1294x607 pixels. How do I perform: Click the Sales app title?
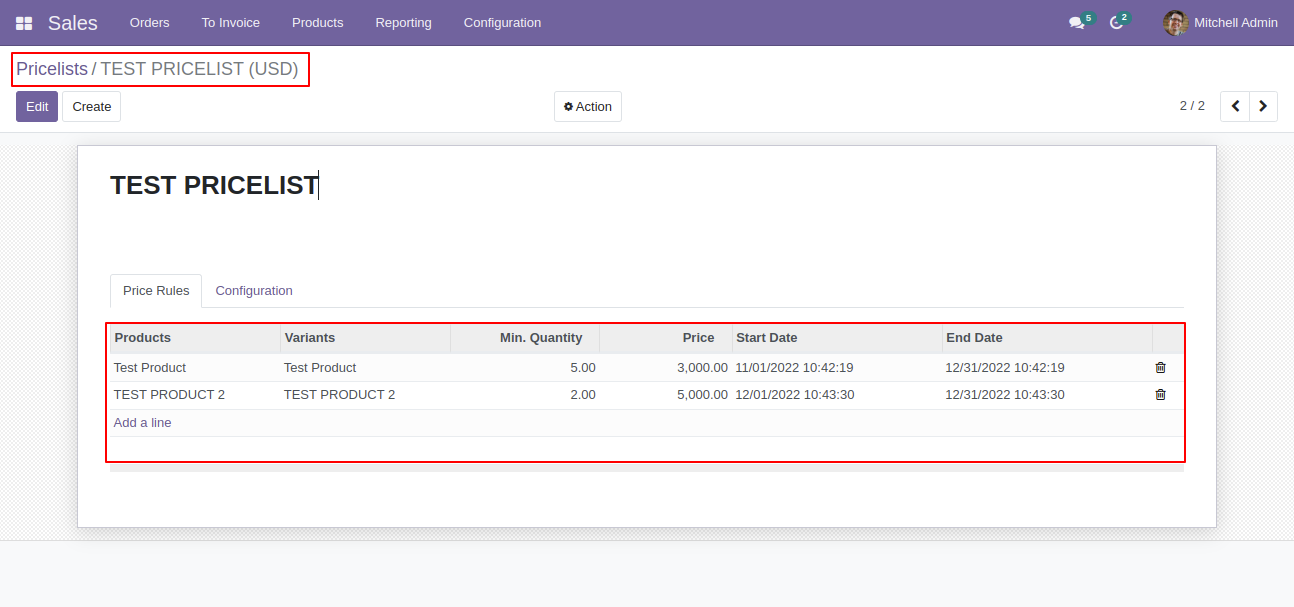click(x=73, y=23)
